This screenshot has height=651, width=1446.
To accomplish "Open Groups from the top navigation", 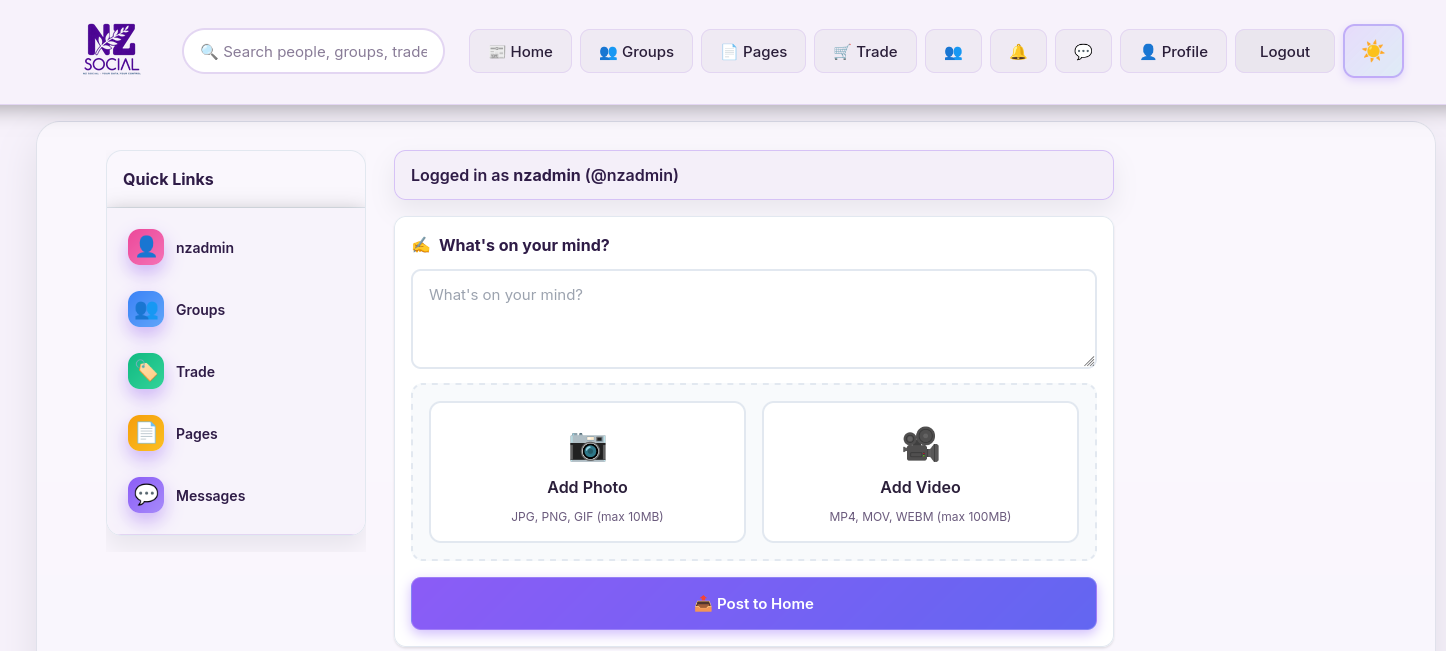I will 636,51.
